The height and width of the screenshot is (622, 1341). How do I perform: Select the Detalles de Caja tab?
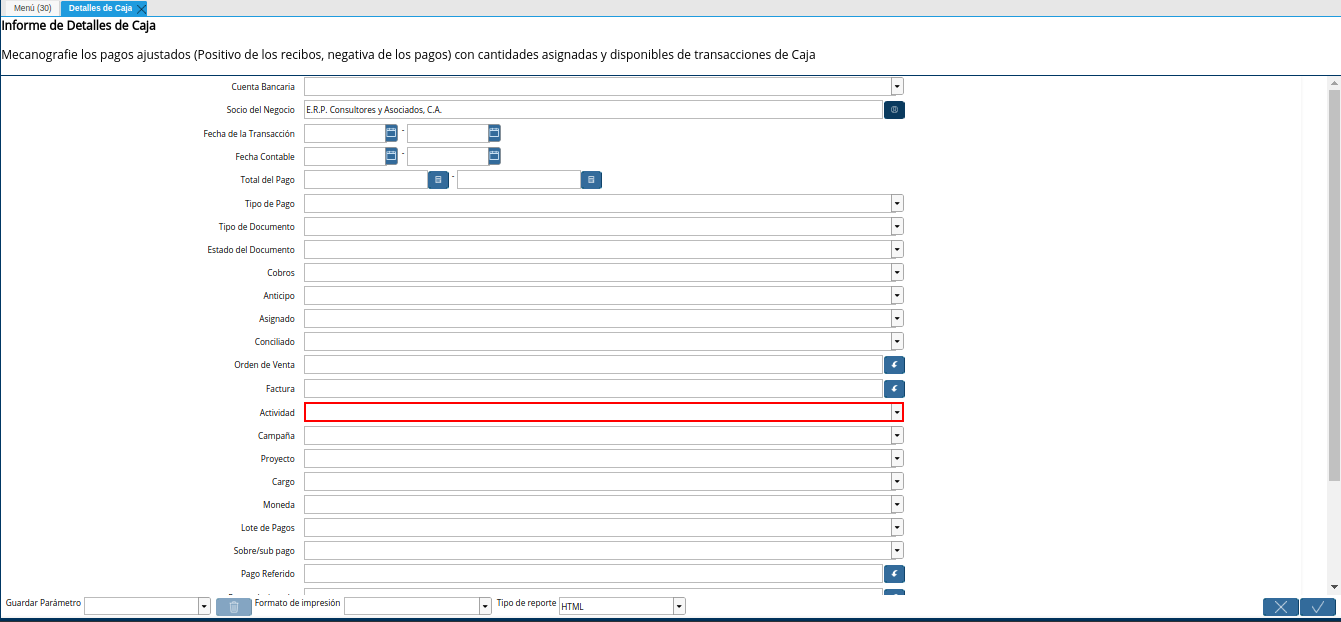click(x=100, y=7)
